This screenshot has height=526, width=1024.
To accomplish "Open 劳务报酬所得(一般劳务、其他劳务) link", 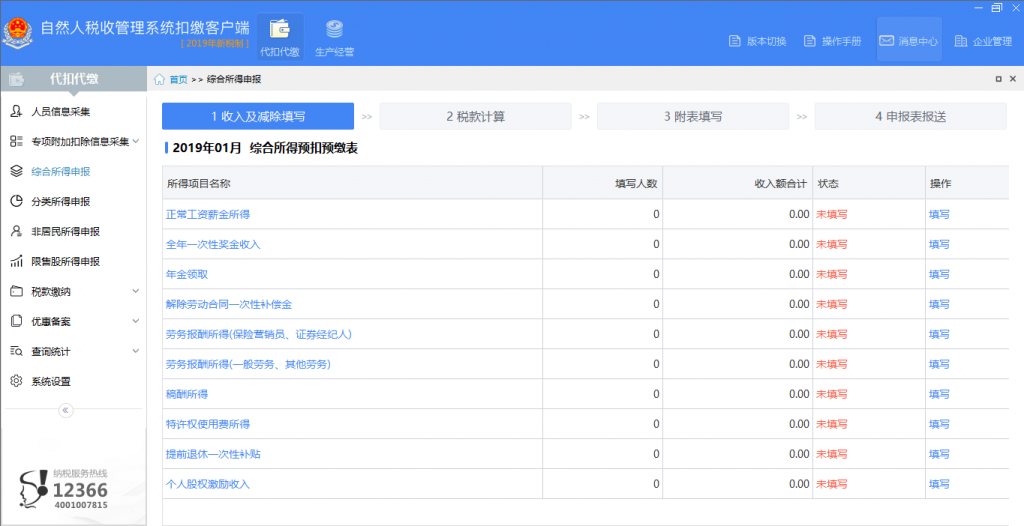I will pyautogui.click(x=248, y=365).
